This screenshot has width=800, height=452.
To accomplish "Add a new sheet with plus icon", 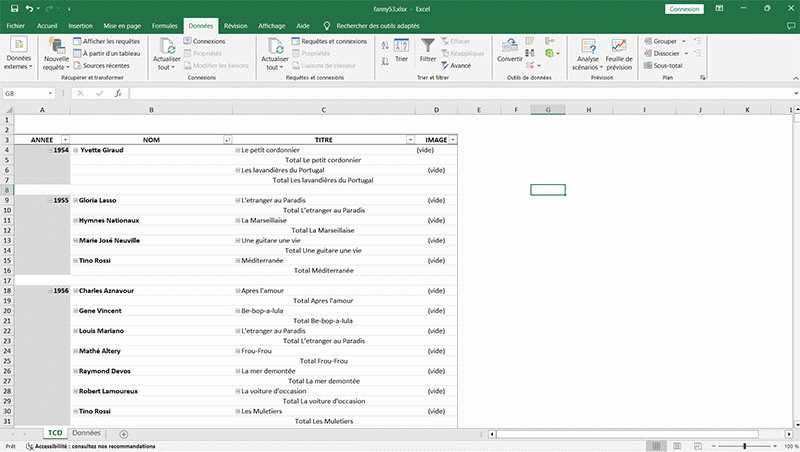I will point(124,434).
